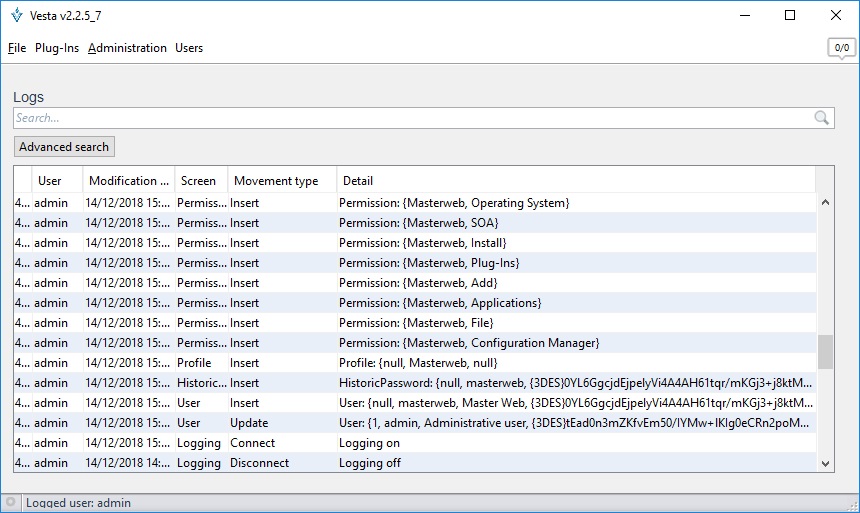This screenshot has height=513, width=860.
Task: Sort by the Screen column header
Action: (x=198, y=181)
